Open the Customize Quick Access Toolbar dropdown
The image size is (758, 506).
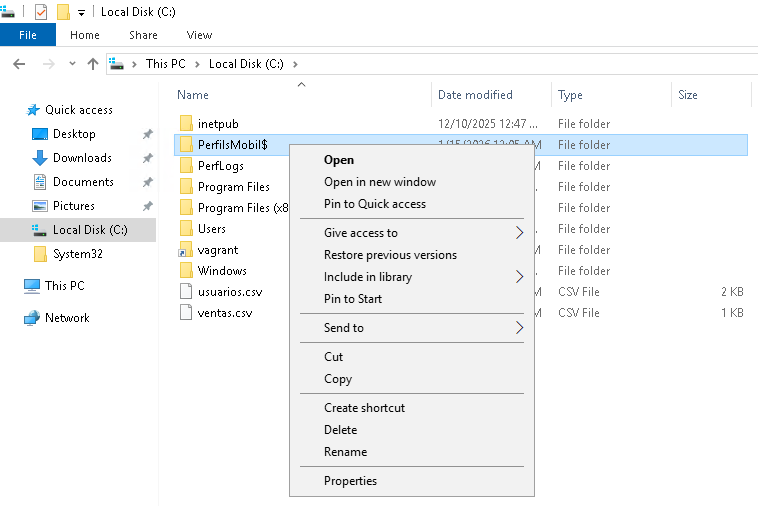click(81, 12)
